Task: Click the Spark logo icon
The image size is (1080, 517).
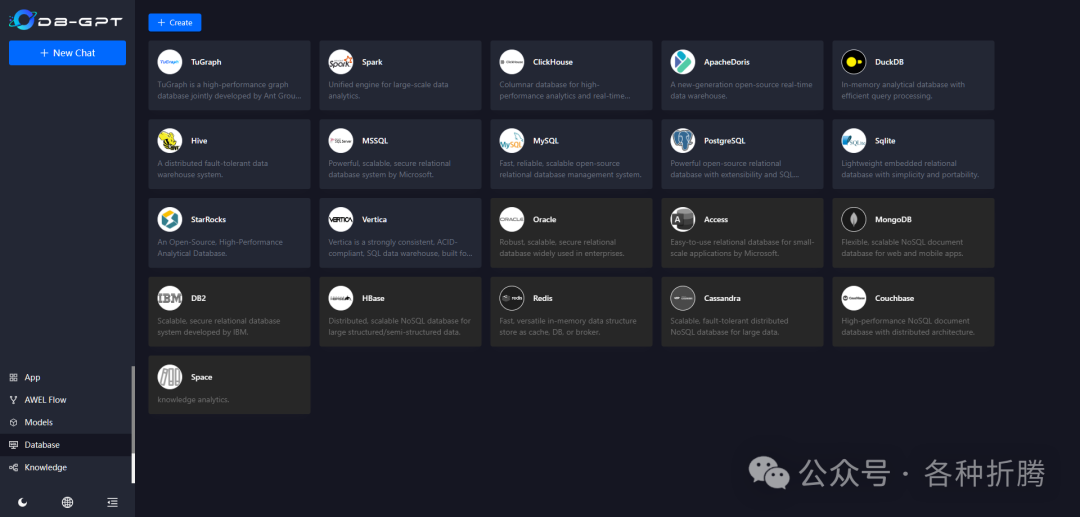Action: click(x=341, y=62)
